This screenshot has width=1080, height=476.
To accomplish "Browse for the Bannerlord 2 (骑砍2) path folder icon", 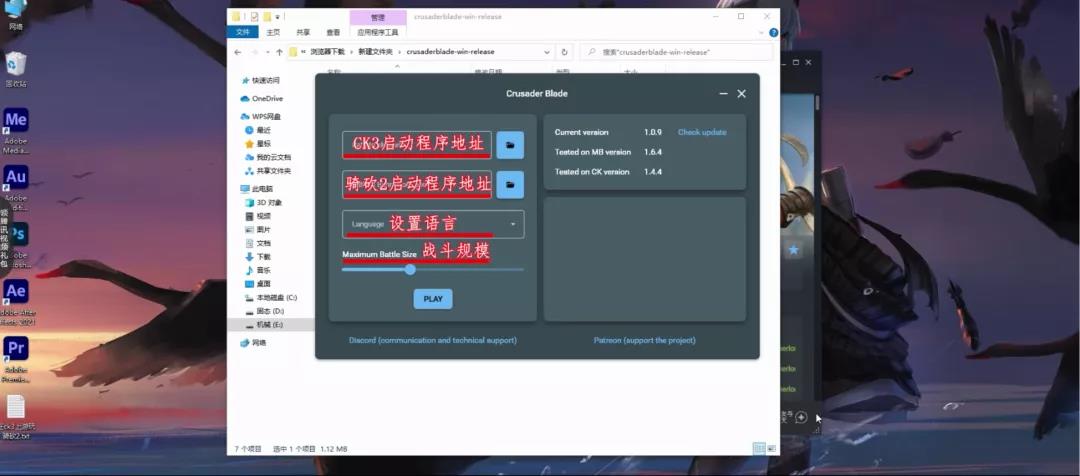I will click(510, 185).
